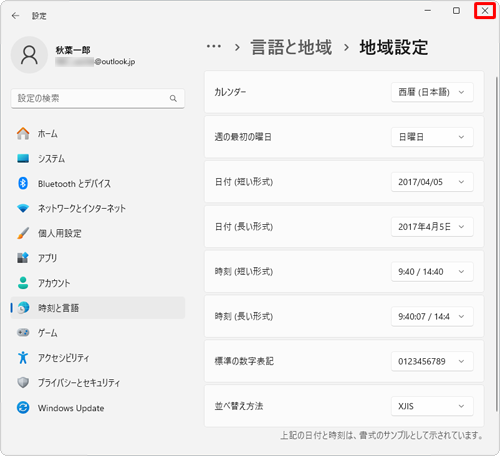Expand 時刻 (長い形式) dropdown 9:40:07

(432, 316)
